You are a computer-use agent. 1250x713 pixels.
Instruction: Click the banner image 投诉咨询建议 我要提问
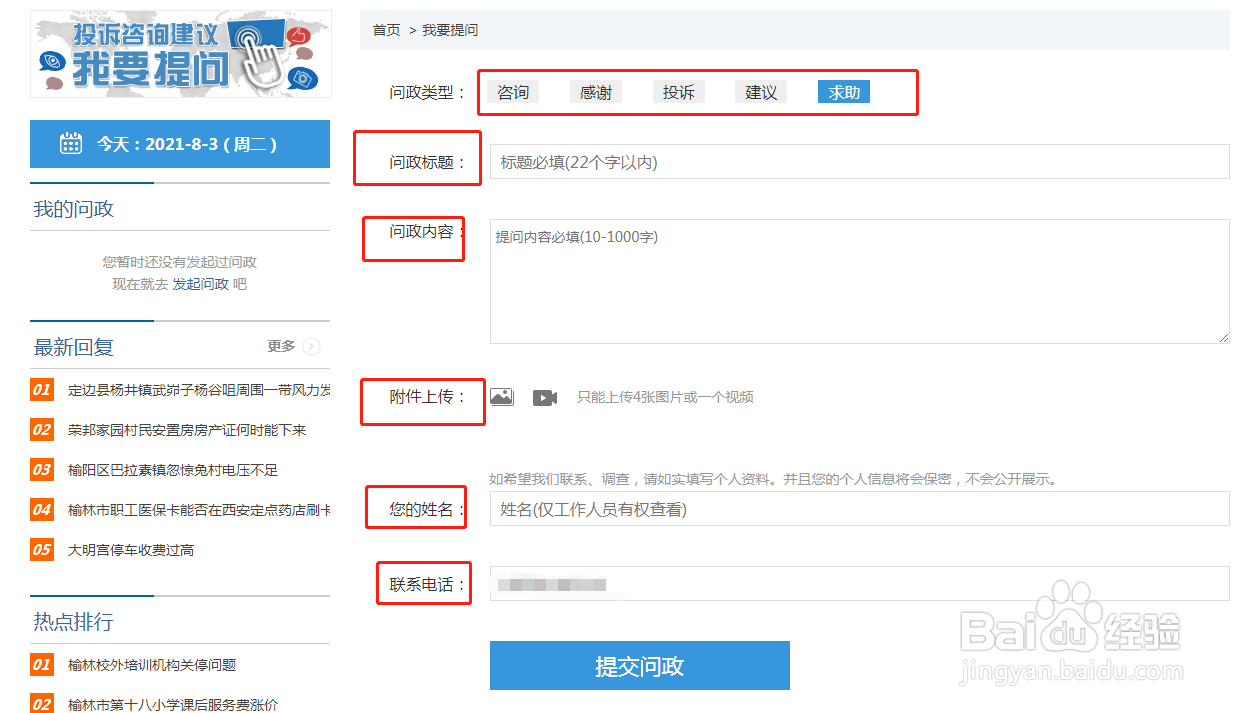pyautogui.click(x=180, y=54)
